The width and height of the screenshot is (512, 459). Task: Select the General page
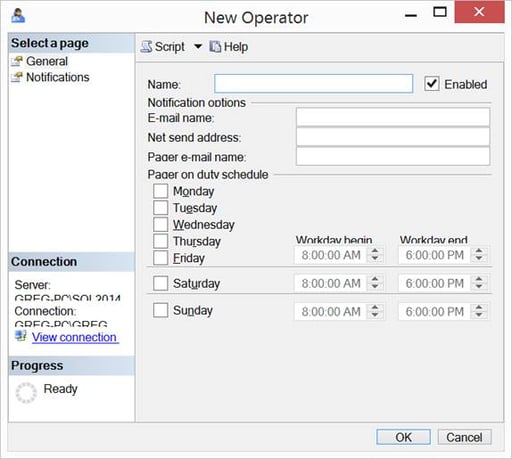[47, 61]
